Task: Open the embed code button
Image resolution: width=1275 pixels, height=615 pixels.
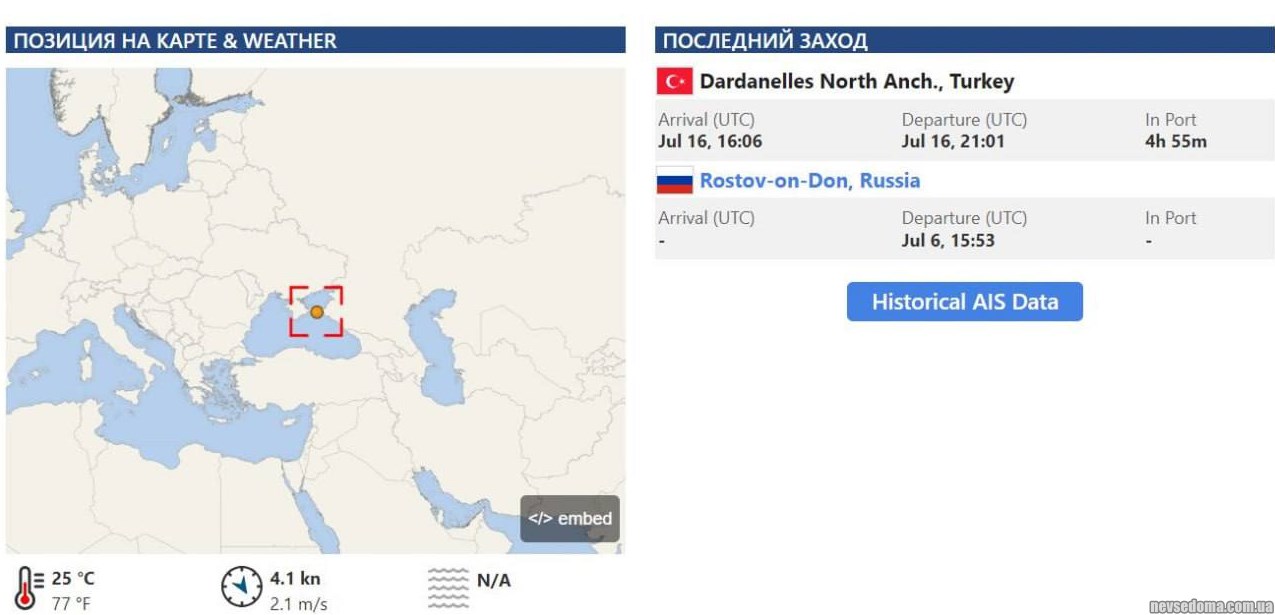Action: click(570, 519)
